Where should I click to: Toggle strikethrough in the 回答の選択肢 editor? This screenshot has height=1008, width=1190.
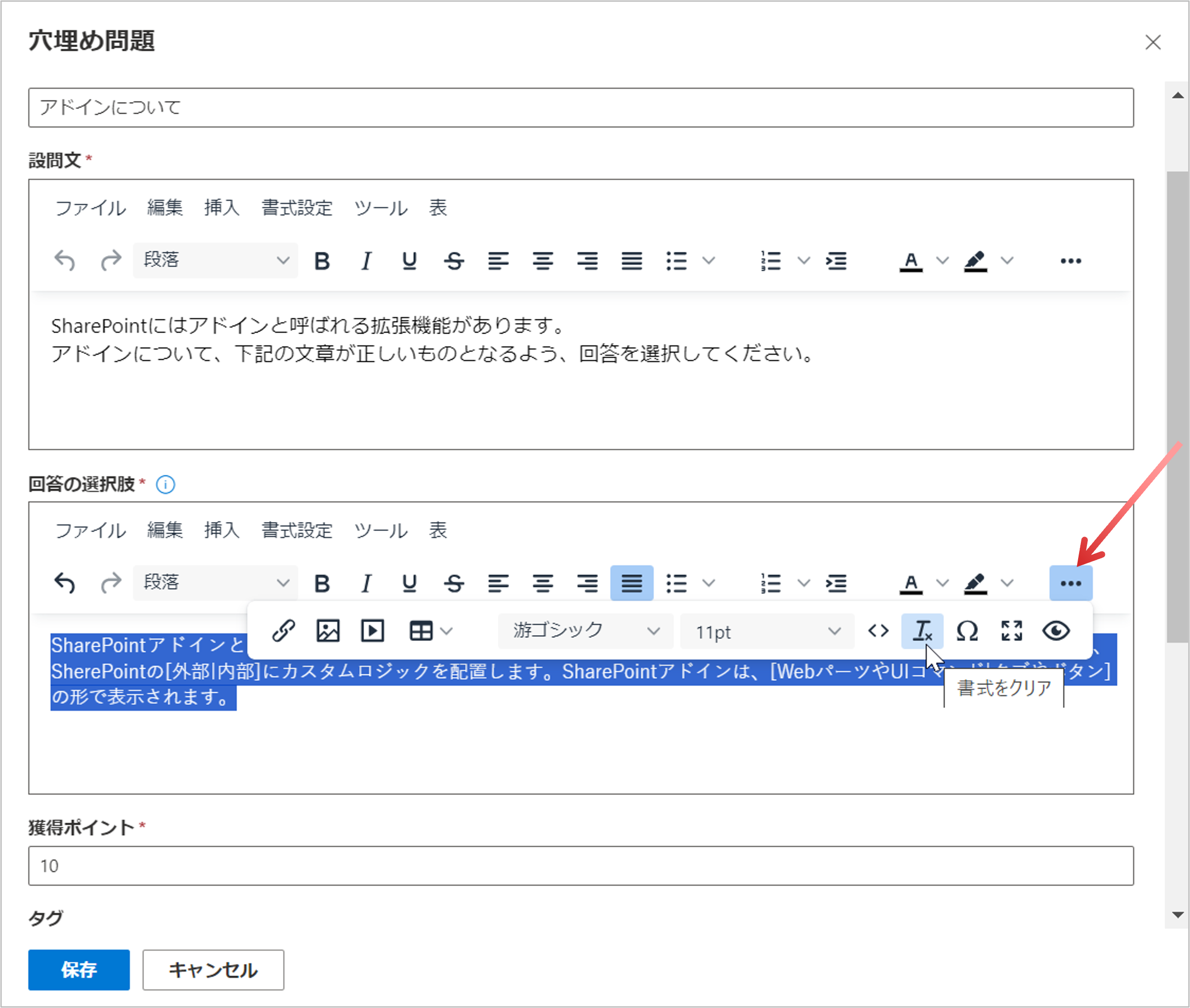pyautogui.click(x=454, y=583)
